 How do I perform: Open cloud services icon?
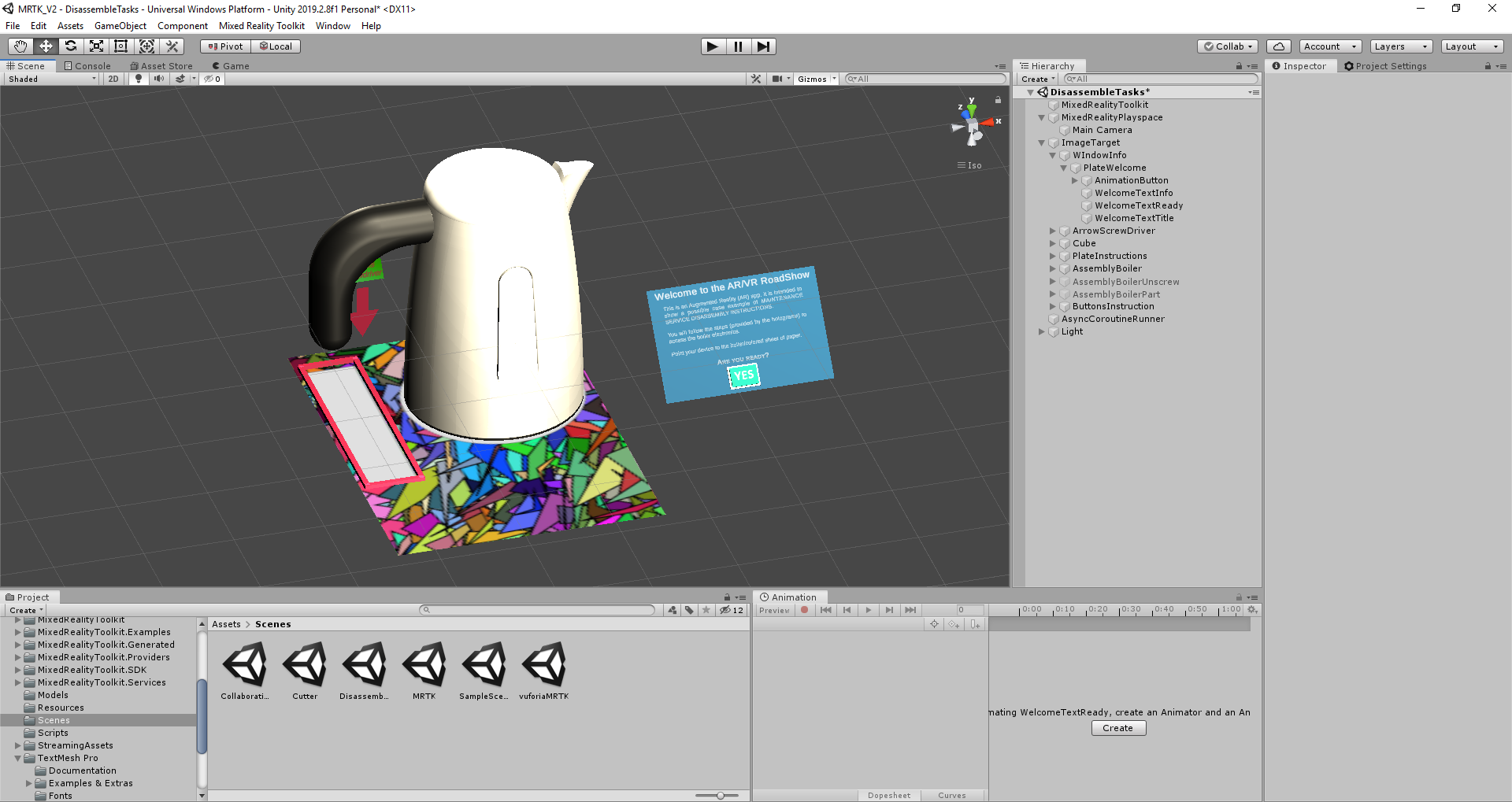pos(1279,46)
